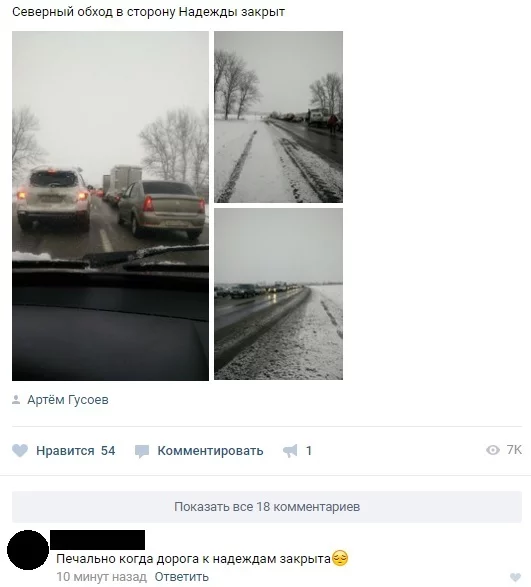Click the megaphone share icon
The width and height of the screenshot is (531, 587).
(290, 451)
